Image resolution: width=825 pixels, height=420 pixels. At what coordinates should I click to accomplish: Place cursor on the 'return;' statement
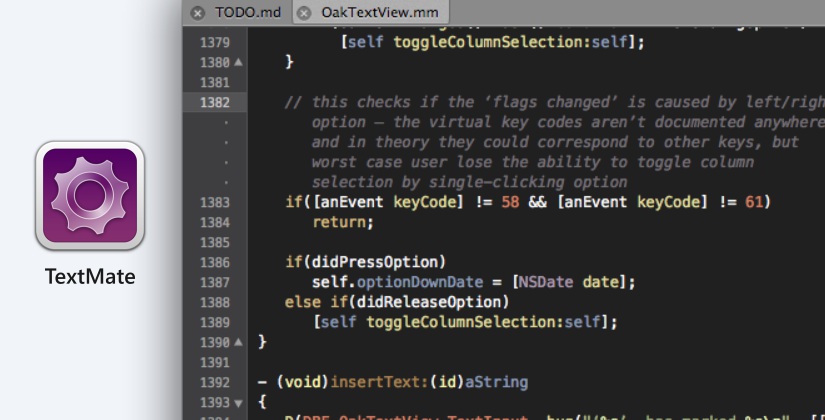click(343, 222)
